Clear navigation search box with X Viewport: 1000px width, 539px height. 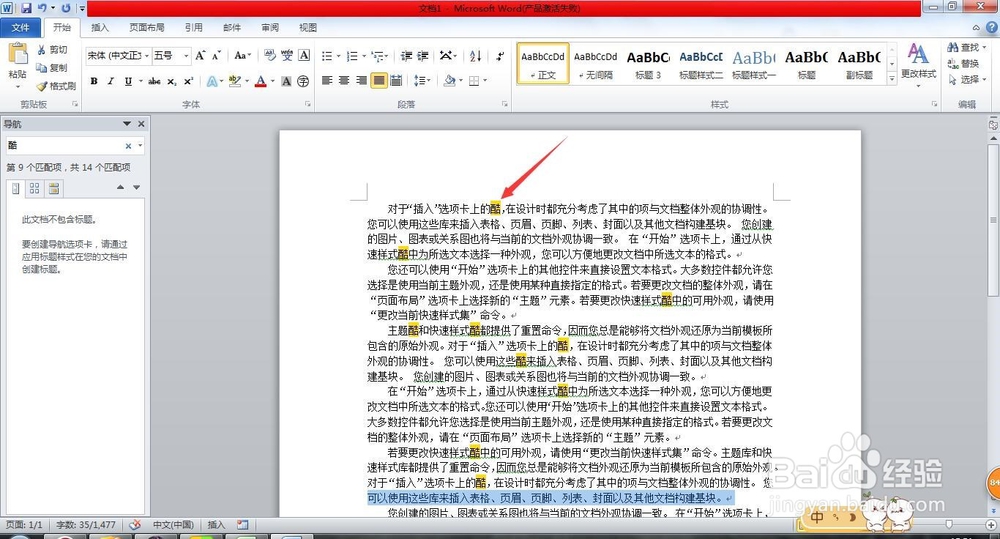click(128, 146)
